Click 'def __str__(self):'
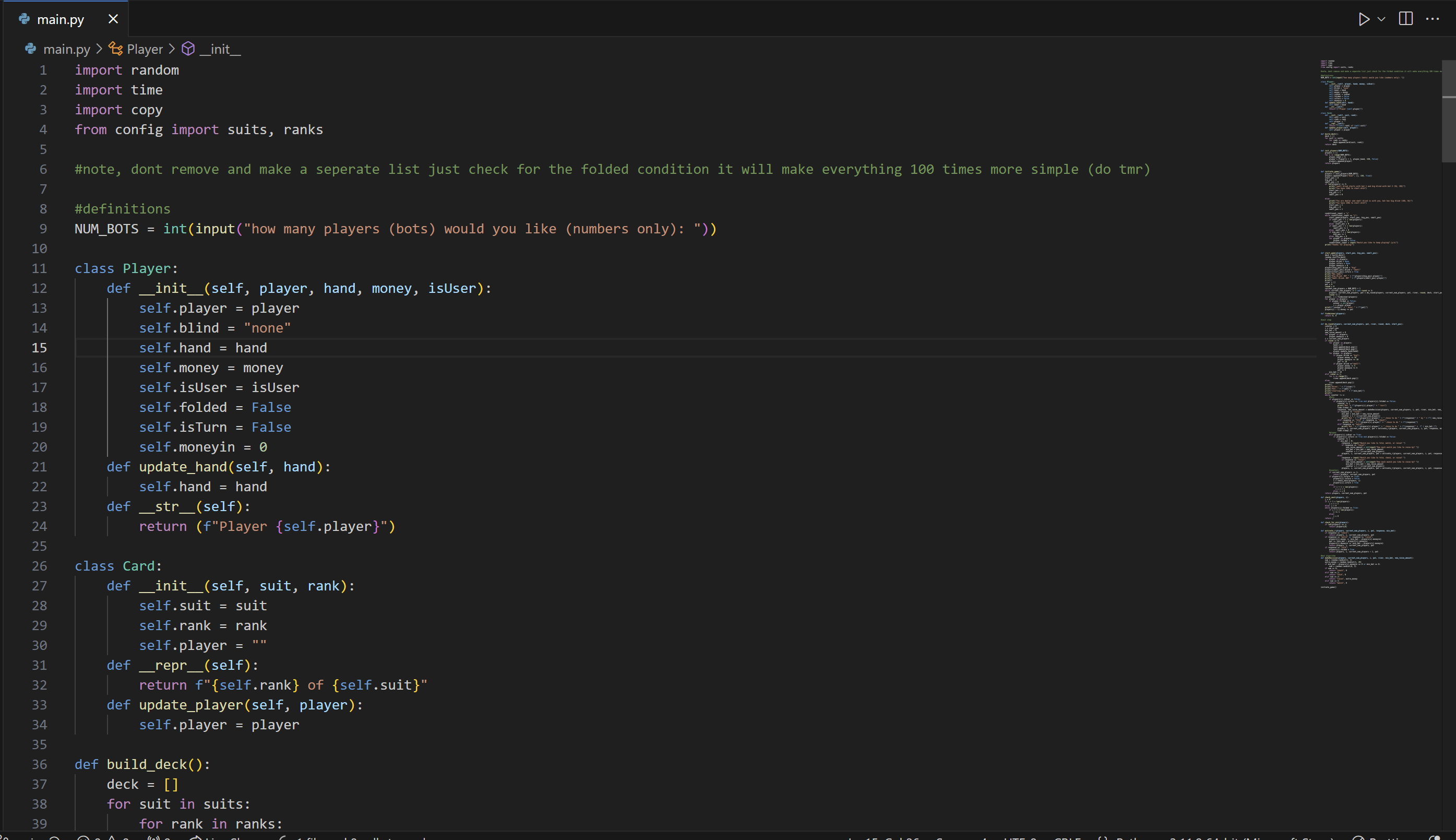The width and height of the screenshot is (1456, 840). point(179,506)
